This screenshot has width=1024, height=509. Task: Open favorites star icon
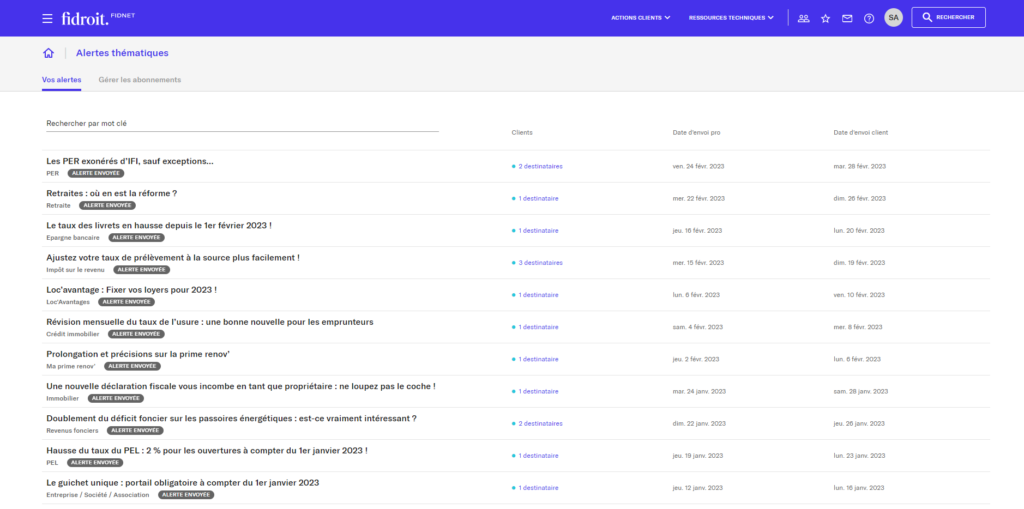pyautogui.click(x=825, y=18)
